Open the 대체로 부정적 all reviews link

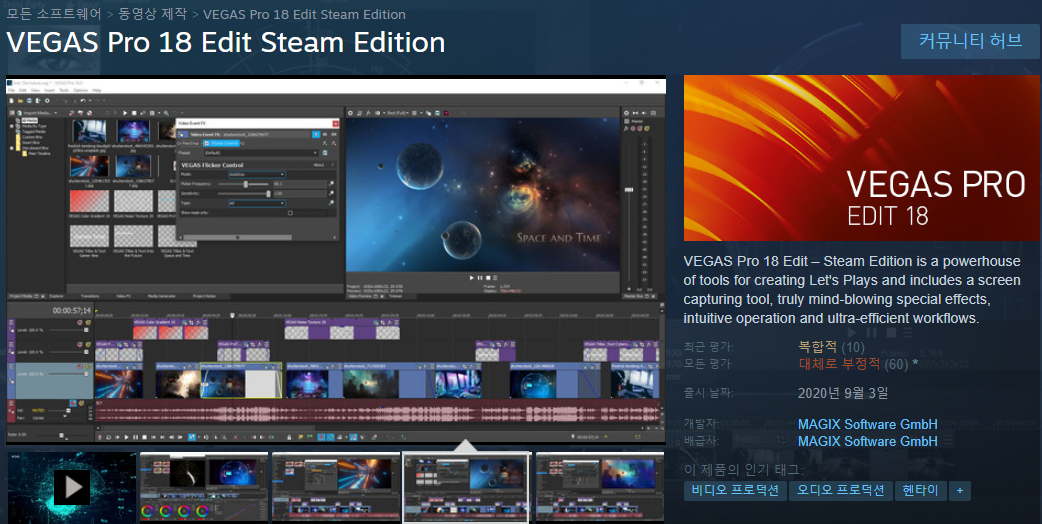click(x=839, y=364)
